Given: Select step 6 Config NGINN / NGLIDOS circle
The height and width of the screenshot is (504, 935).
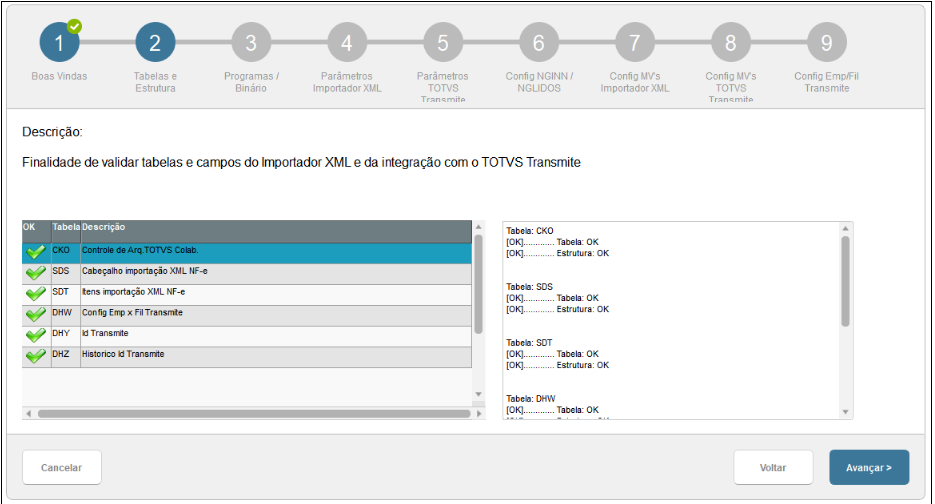Looking at the screenshot, I should [538, 42].
